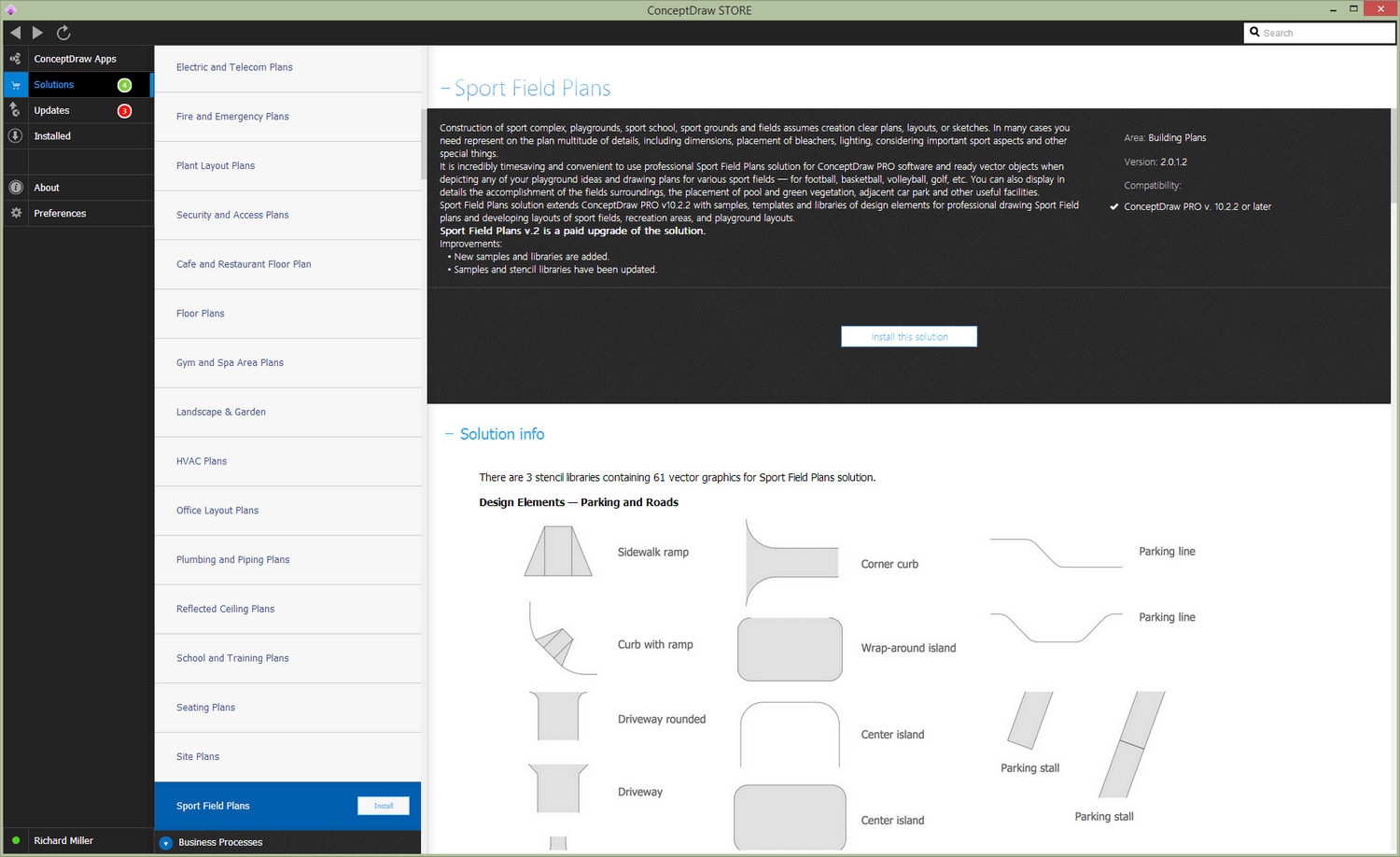The width and height of the screenshot is (1400, 857).
Task: Select Plumbing and Piping Plans
Action: pyautogui.click(x=287, y=560)
